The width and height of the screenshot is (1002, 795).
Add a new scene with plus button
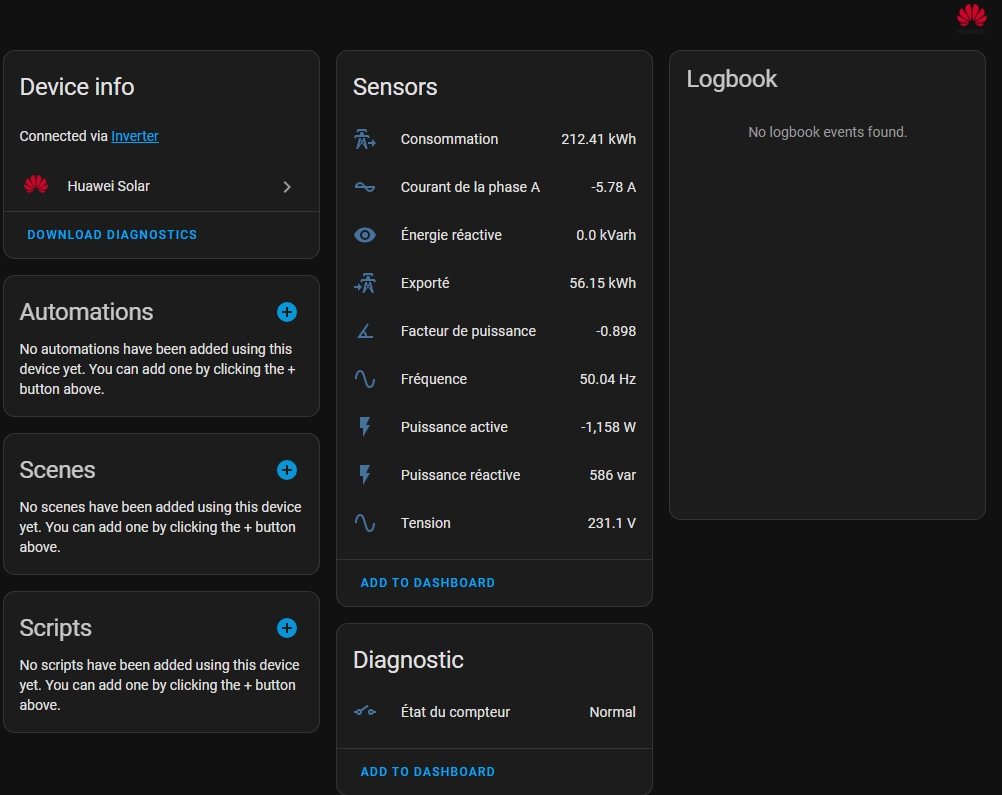tap(287, 470)
